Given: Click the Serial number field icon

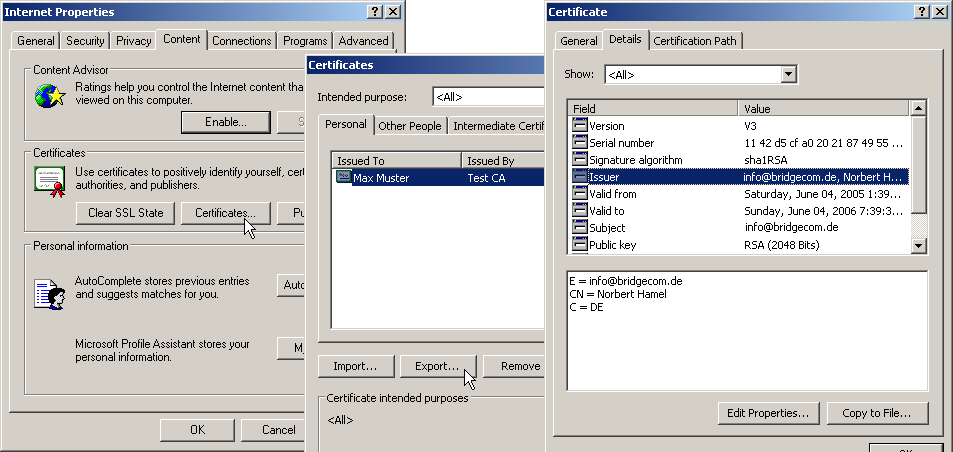Looking at the screenshot, I should 579,143.
